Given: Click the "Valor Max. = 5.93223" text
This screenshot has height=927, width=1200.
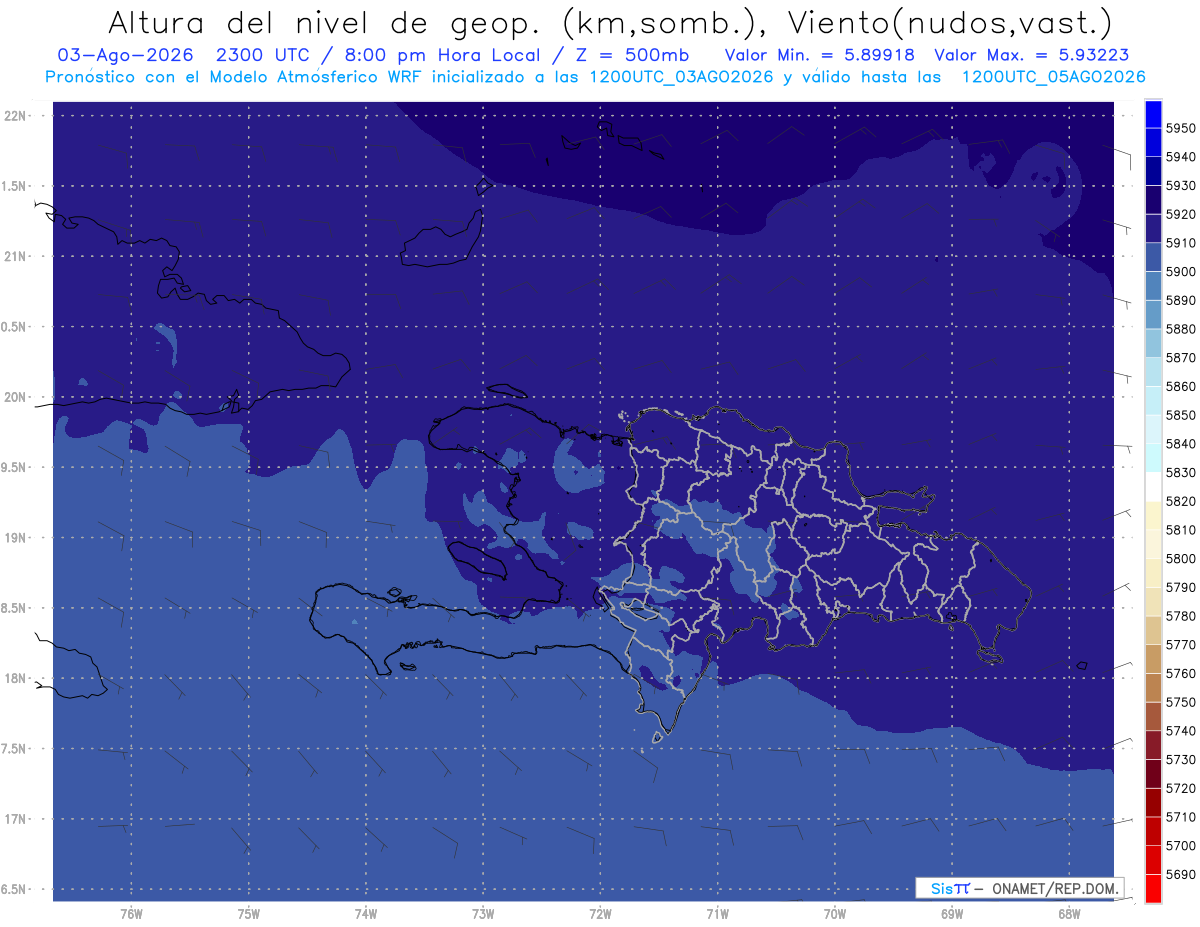Looking at the screenshot, I should click(1031, 55).
